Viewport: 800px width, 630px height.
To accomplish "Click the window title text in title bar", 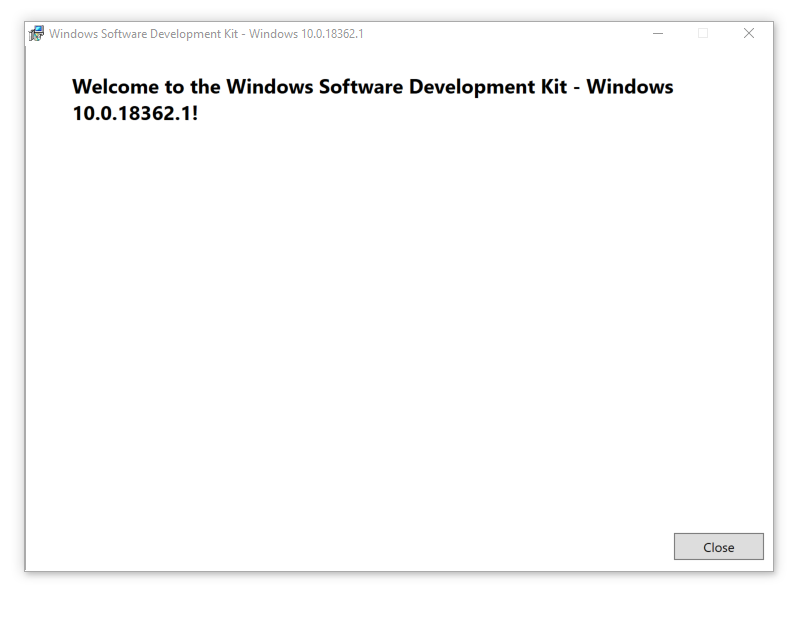I will [205, 33].
